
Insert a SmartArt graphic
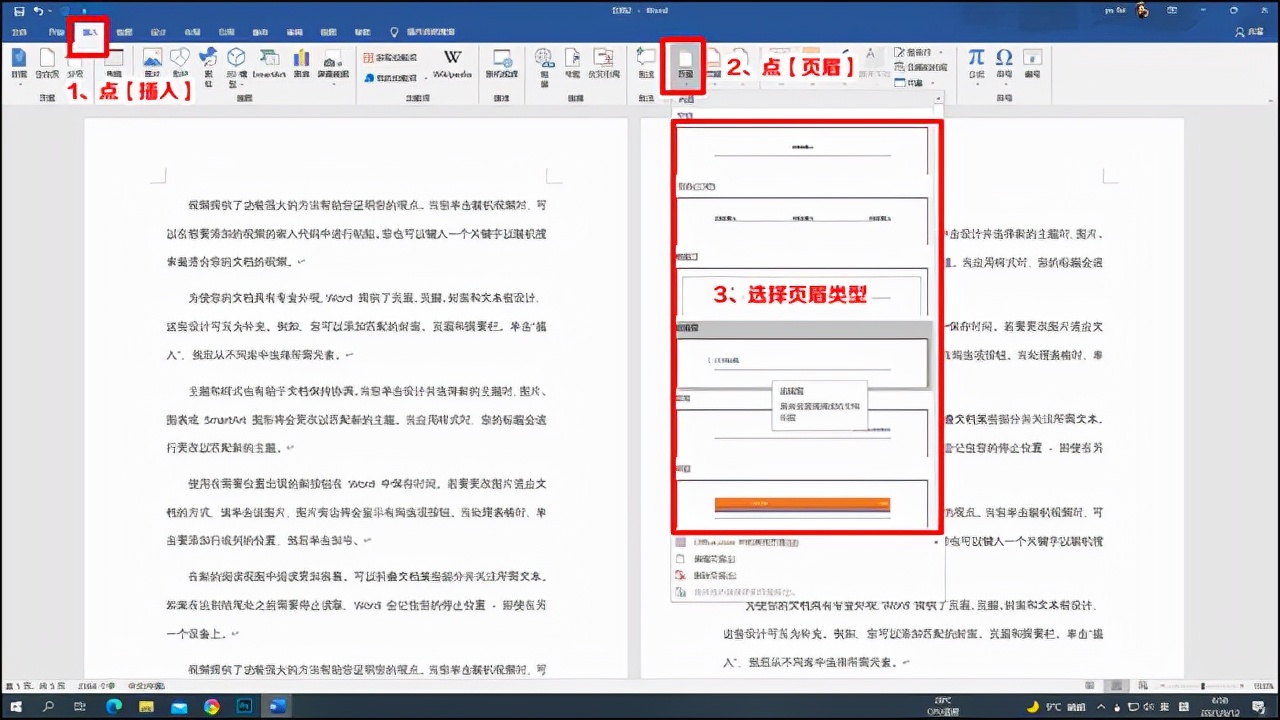pyautogui.click(x=270, y=62)
